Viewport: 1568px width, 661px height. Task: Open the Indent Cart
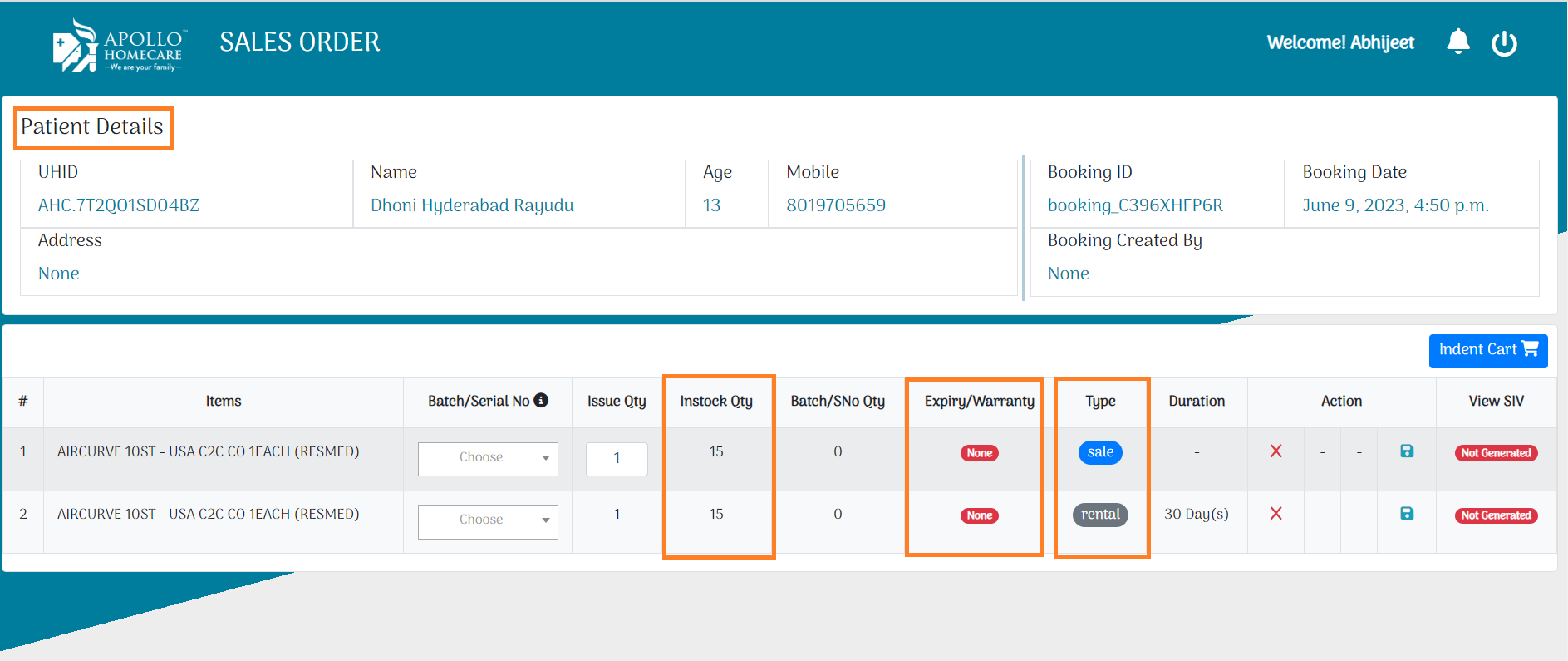(1487, 350)
